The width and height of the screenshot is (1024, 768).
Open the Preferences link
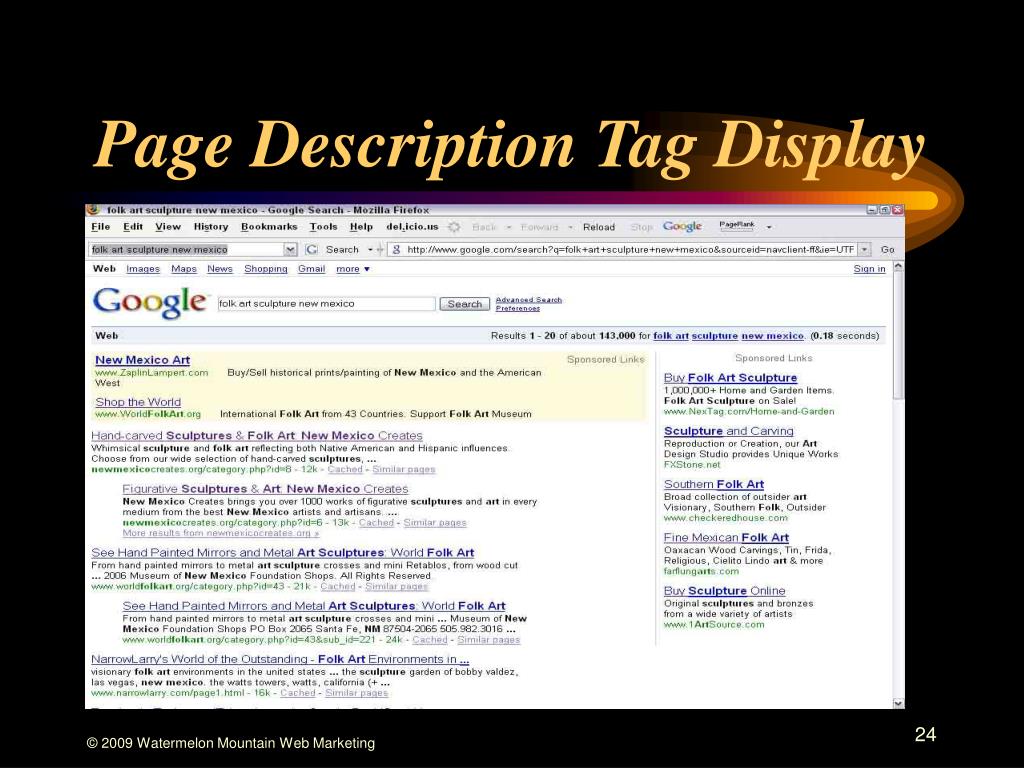(517, 308)
